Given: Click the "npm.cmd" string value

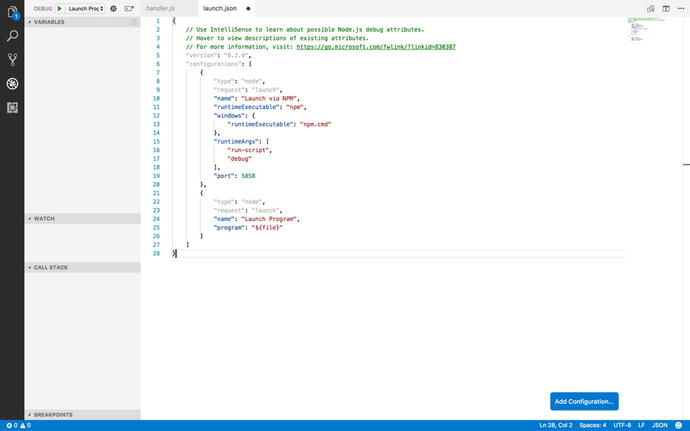Looking at the screenshot, I should (315, 124).
